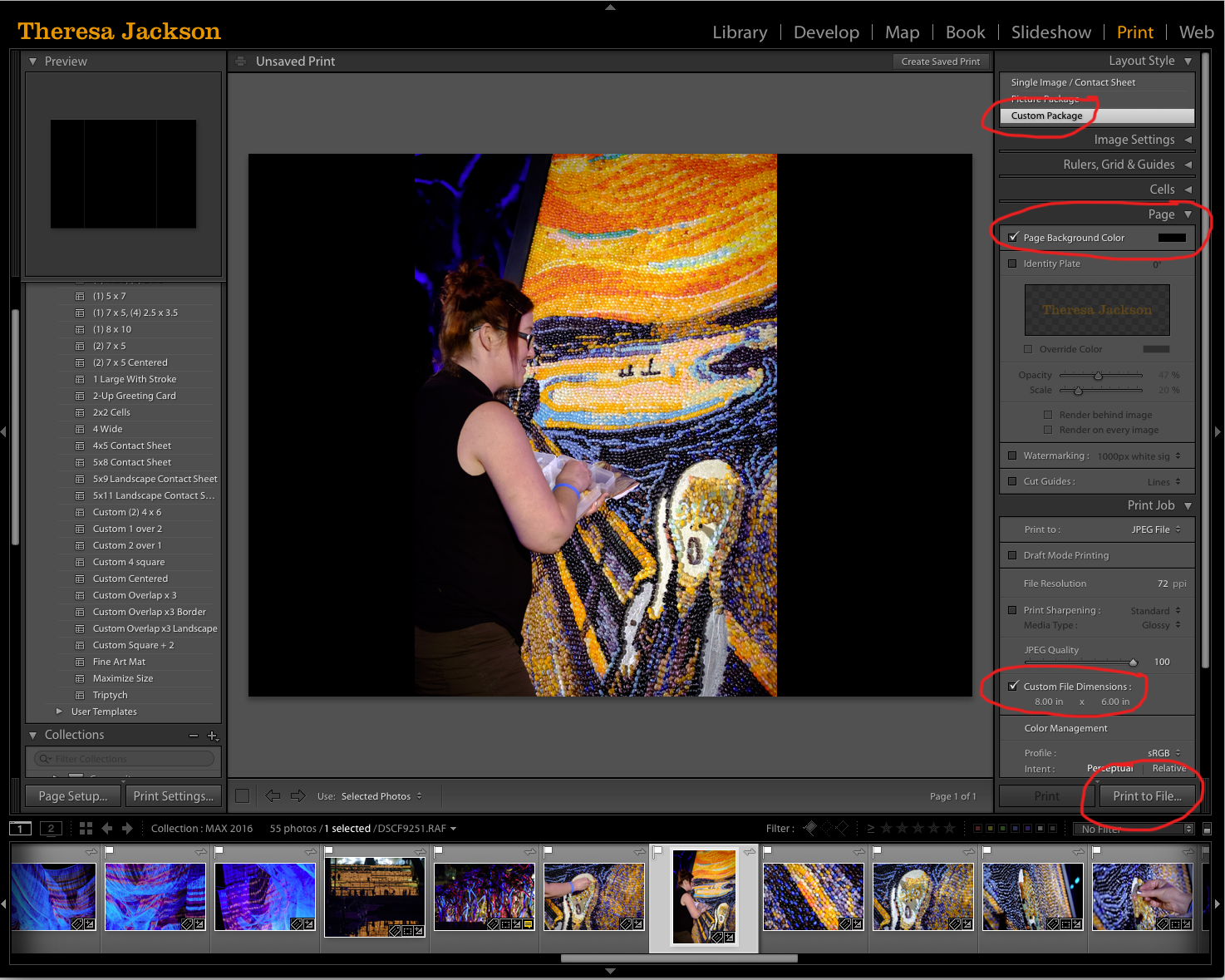Click Create Saved Print button

(941, 62)
